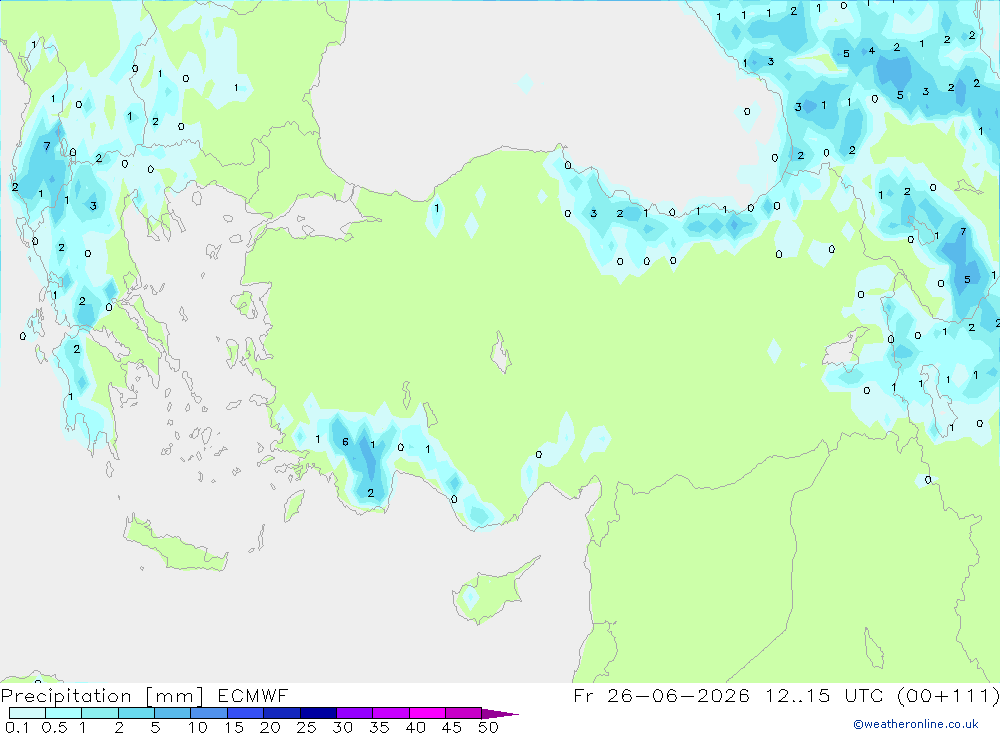Select the 45–50 mm legend swatch
Viewport: 1000px width, 733px height.
(463, 713)
